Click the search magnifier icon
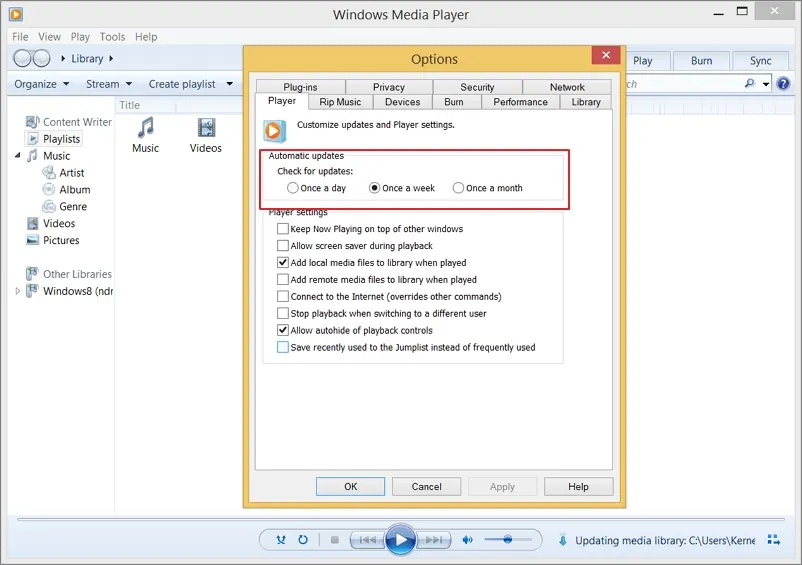This screenshot has width=802, height=565. [749, 83]
